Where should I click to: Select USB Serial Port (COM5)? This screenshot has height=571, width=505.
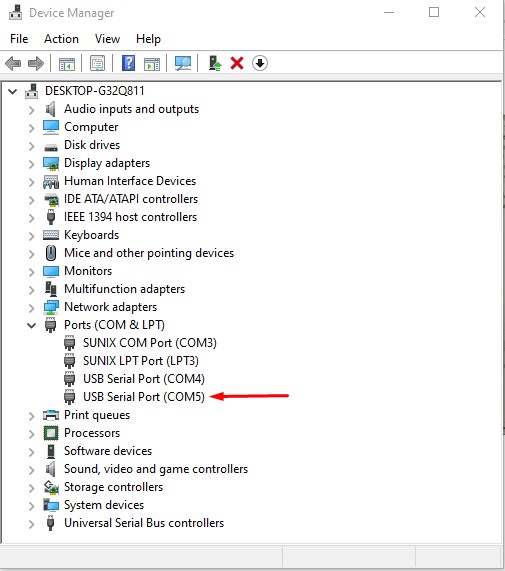(144, 397)
